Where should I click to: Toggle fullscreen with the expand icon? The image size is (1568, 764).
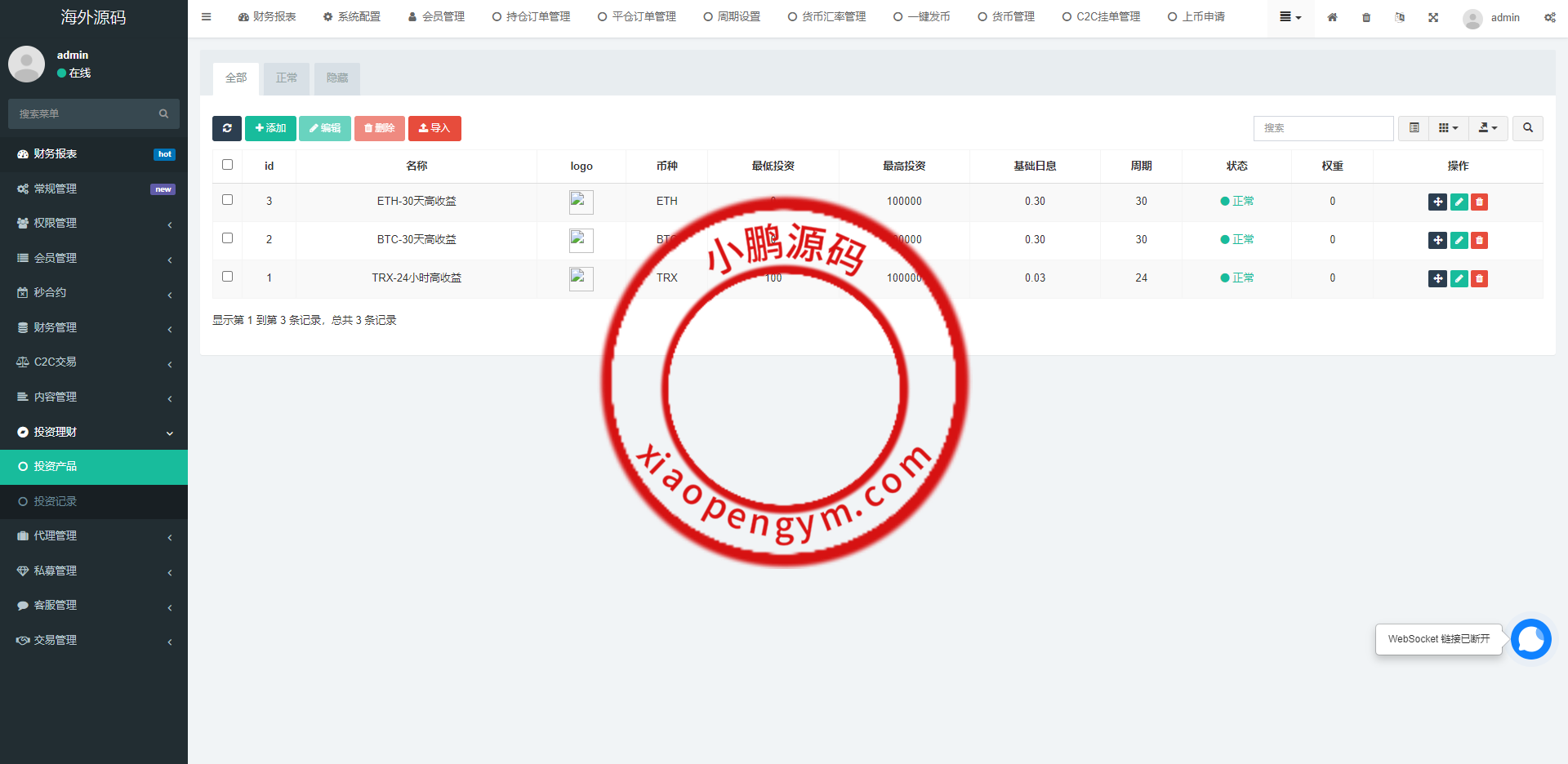pos(1433,17)
